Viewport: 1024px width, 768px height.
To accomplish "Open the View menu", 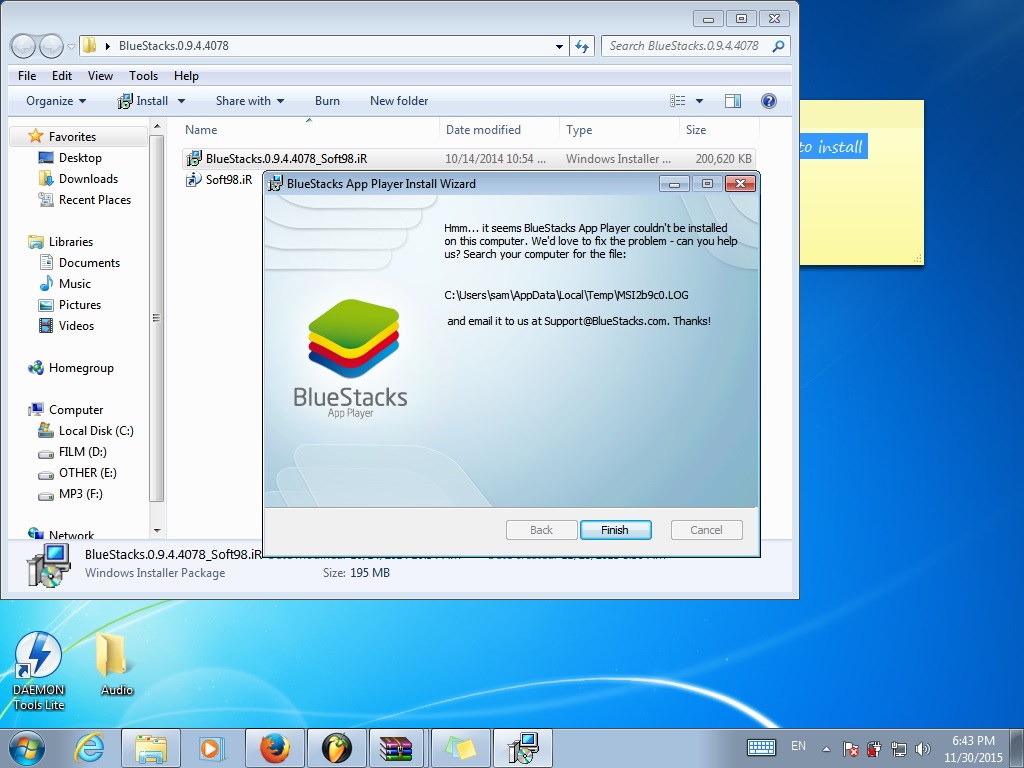I will tap(100, 76).
